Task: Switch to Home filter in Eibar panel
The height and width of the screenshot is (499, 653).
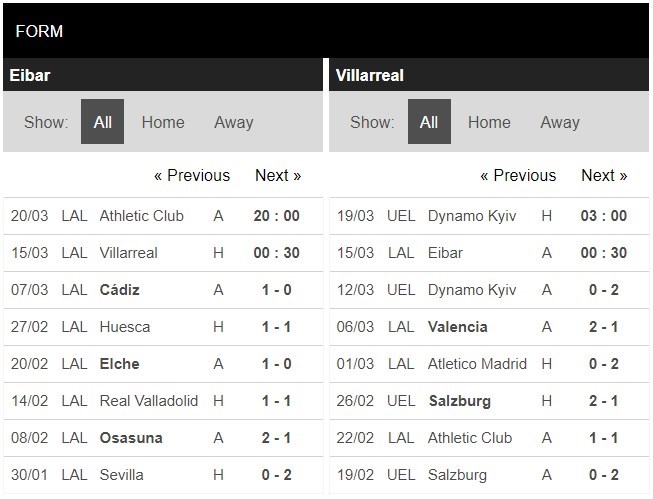Action: [162, 122]
